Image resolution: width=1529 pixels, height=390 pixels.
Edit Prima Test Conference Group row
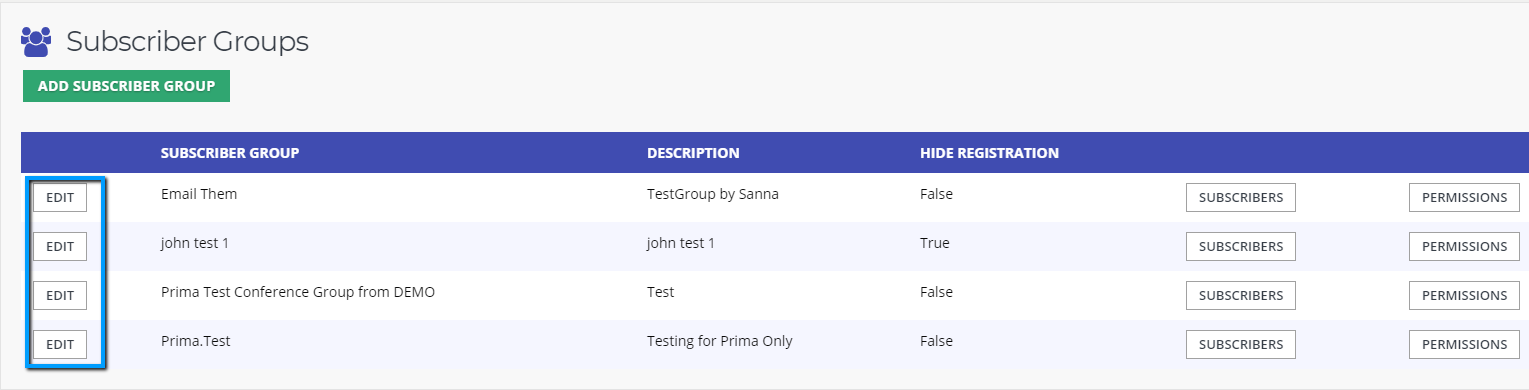pos(60,295)
